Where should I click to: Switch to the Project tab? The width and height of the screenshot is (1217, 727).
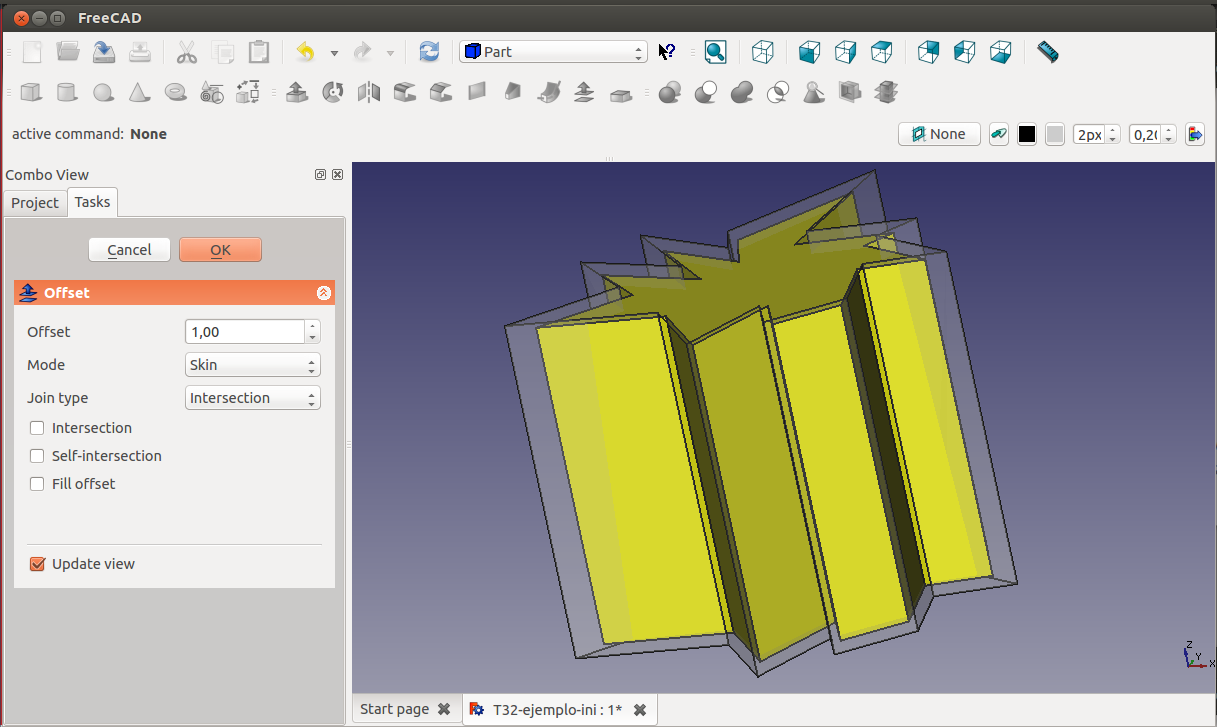click(x=35, y=203)
